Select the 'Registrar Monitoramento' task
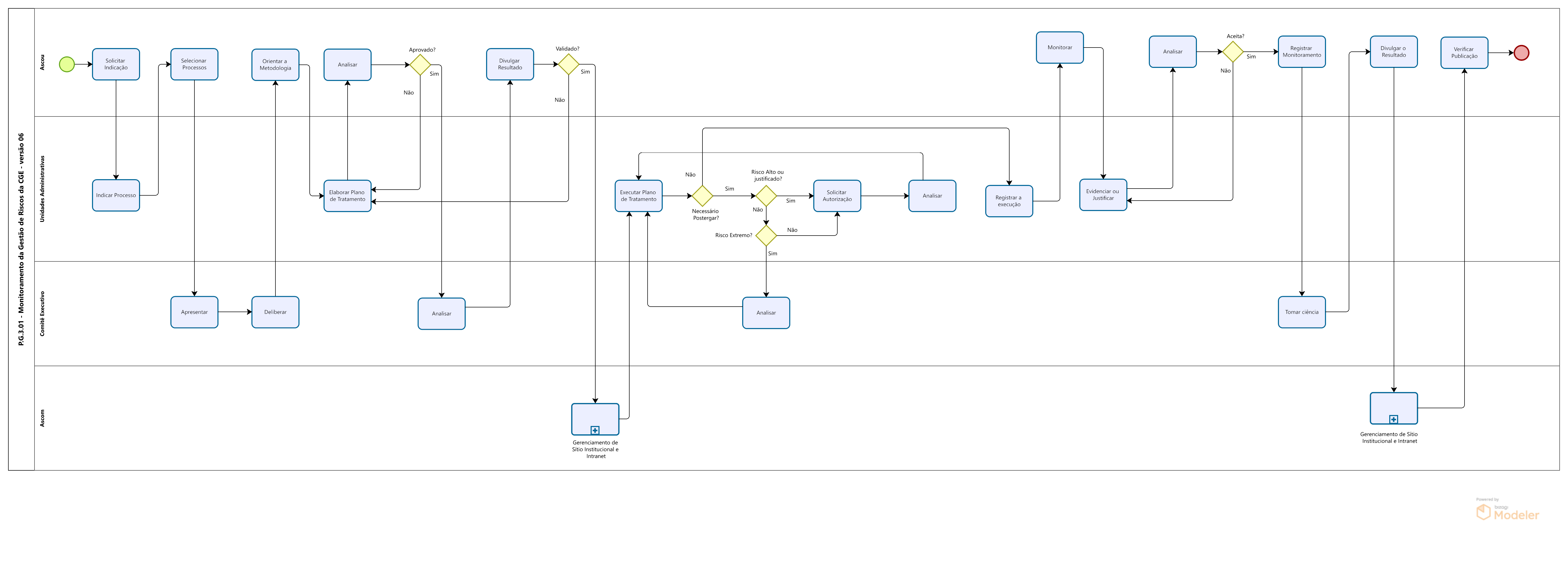The width and height of the screenshot is (1568, 561). point(1302,52)
